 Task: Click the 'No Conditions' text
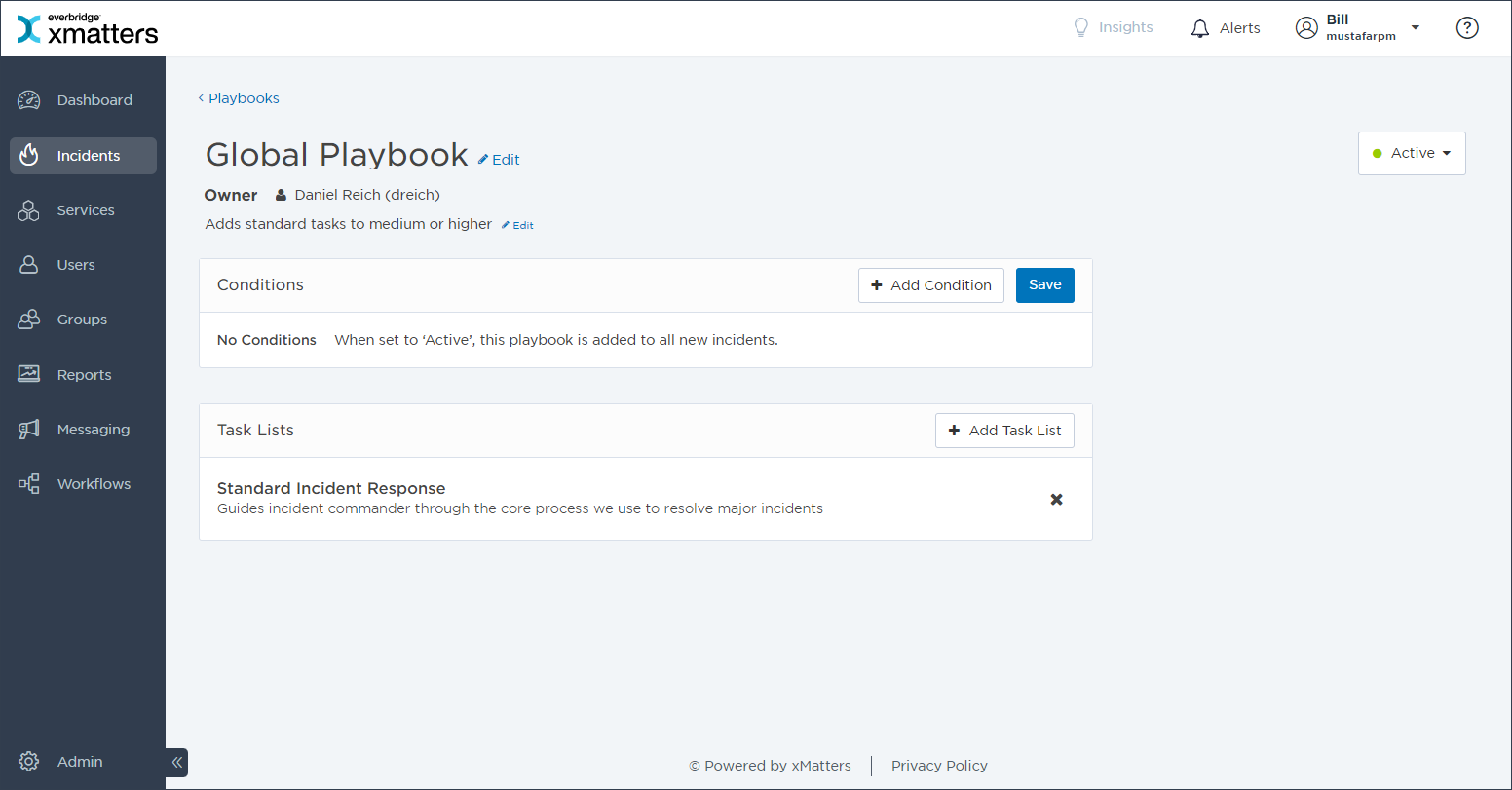pyautogui.click(x=267, y=340)
